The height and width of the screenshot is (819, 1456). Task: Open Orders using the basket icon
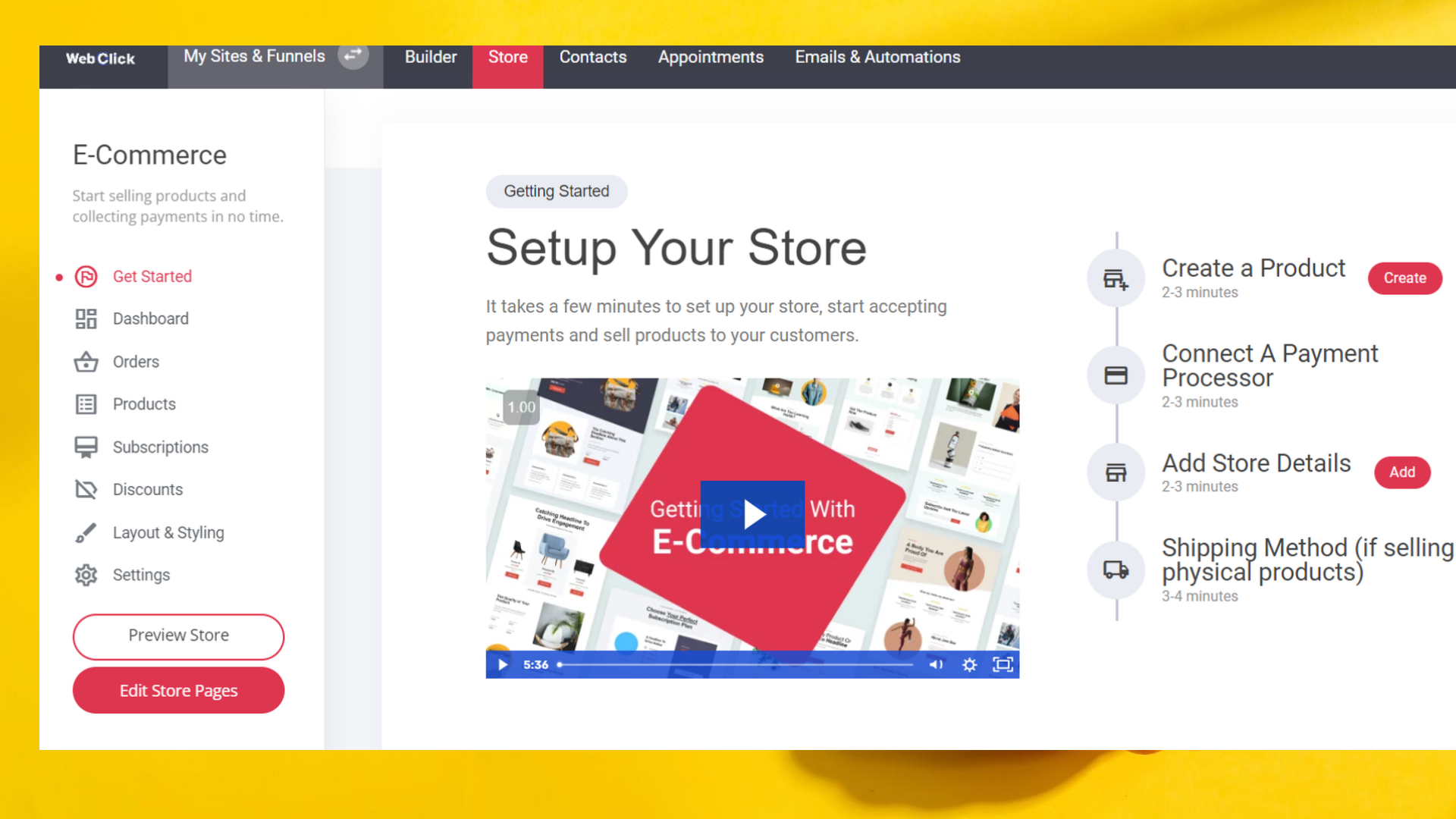tap(85, 362)
